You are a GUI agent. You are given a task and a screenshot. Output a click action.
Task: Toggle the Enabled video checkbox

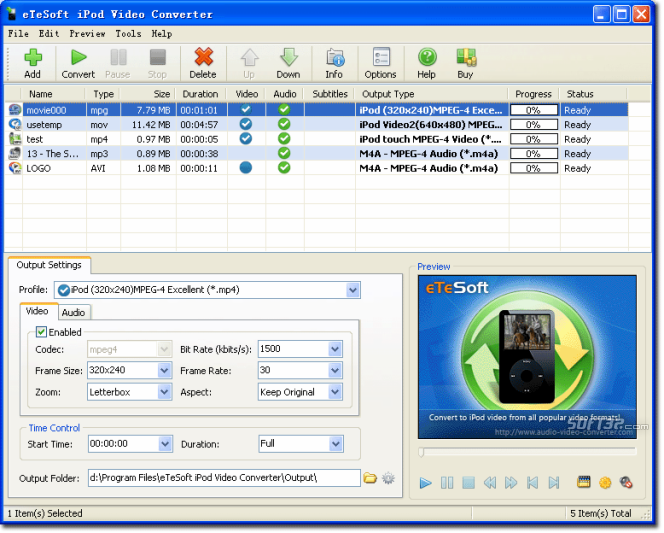(x=41, y=332)
